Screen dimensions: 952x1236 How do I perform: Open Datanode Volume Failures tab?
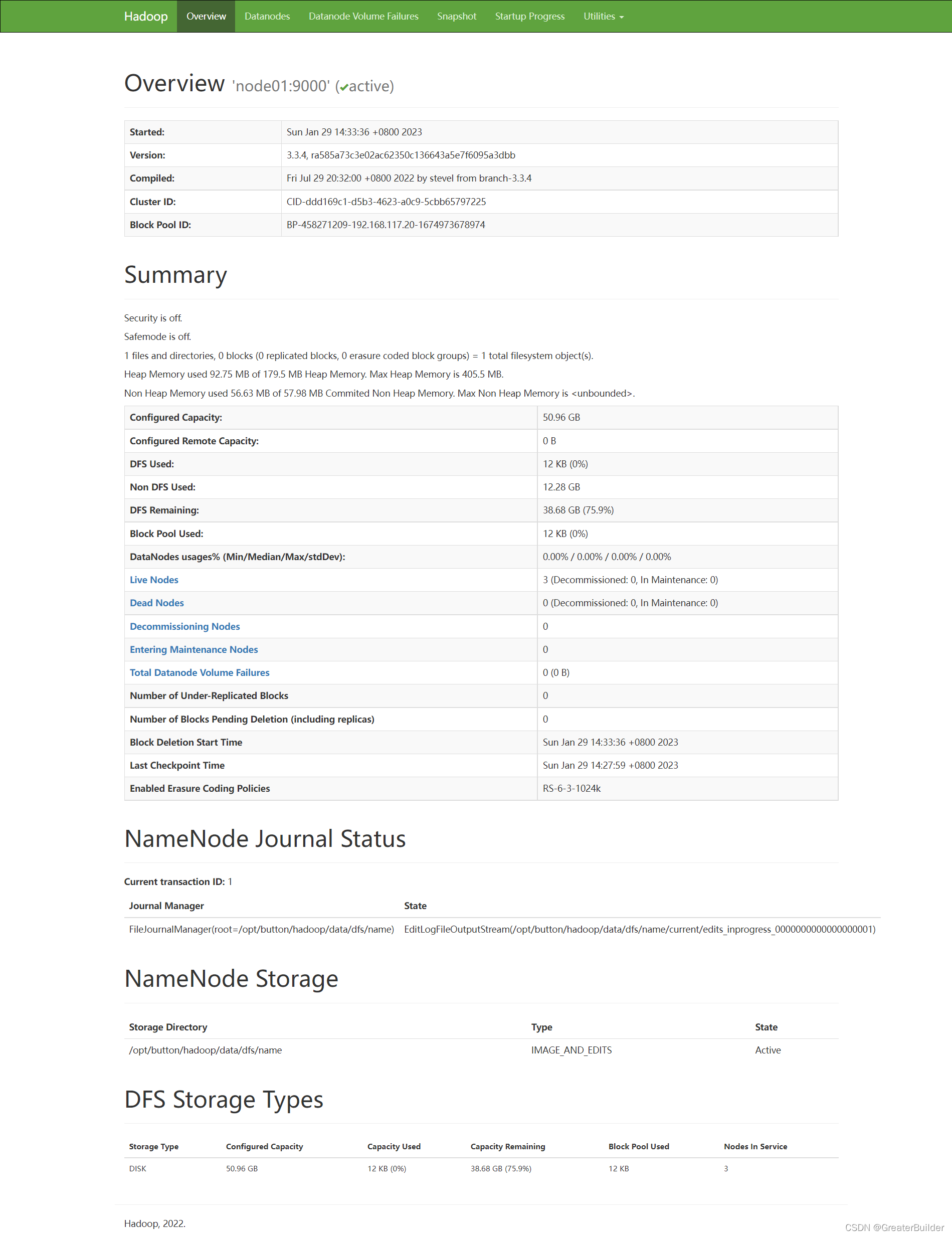(x=363, y=17)
